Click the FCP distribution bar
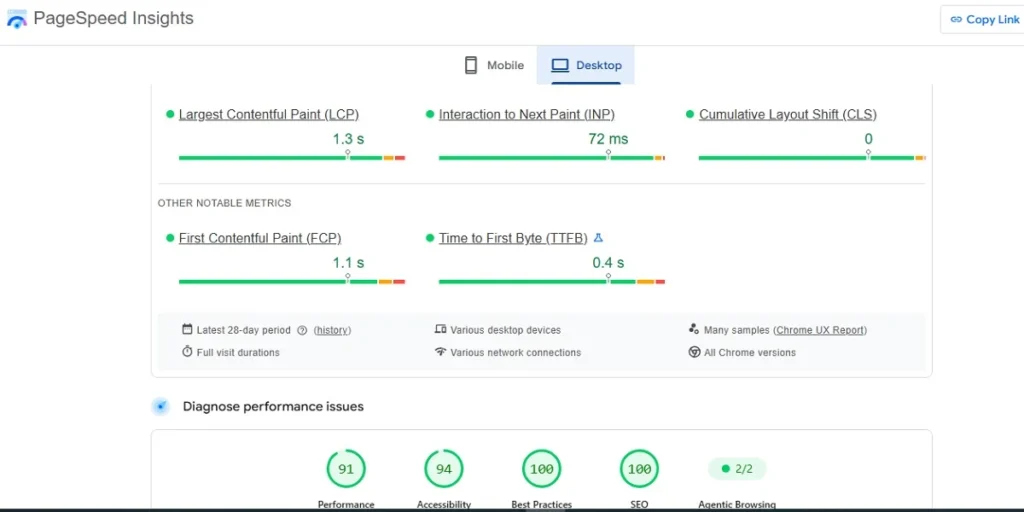 (292, 281)
